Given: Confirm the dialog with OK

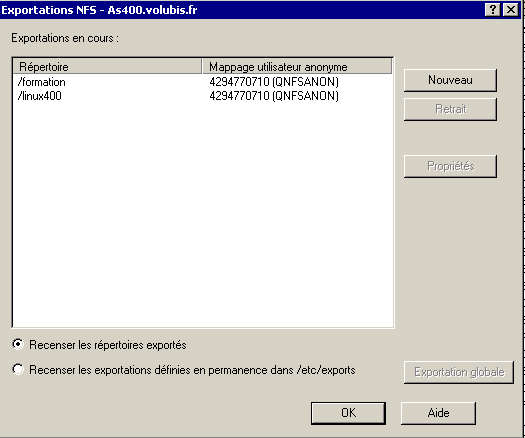Looking at the screenshot, I should (348, 413).
